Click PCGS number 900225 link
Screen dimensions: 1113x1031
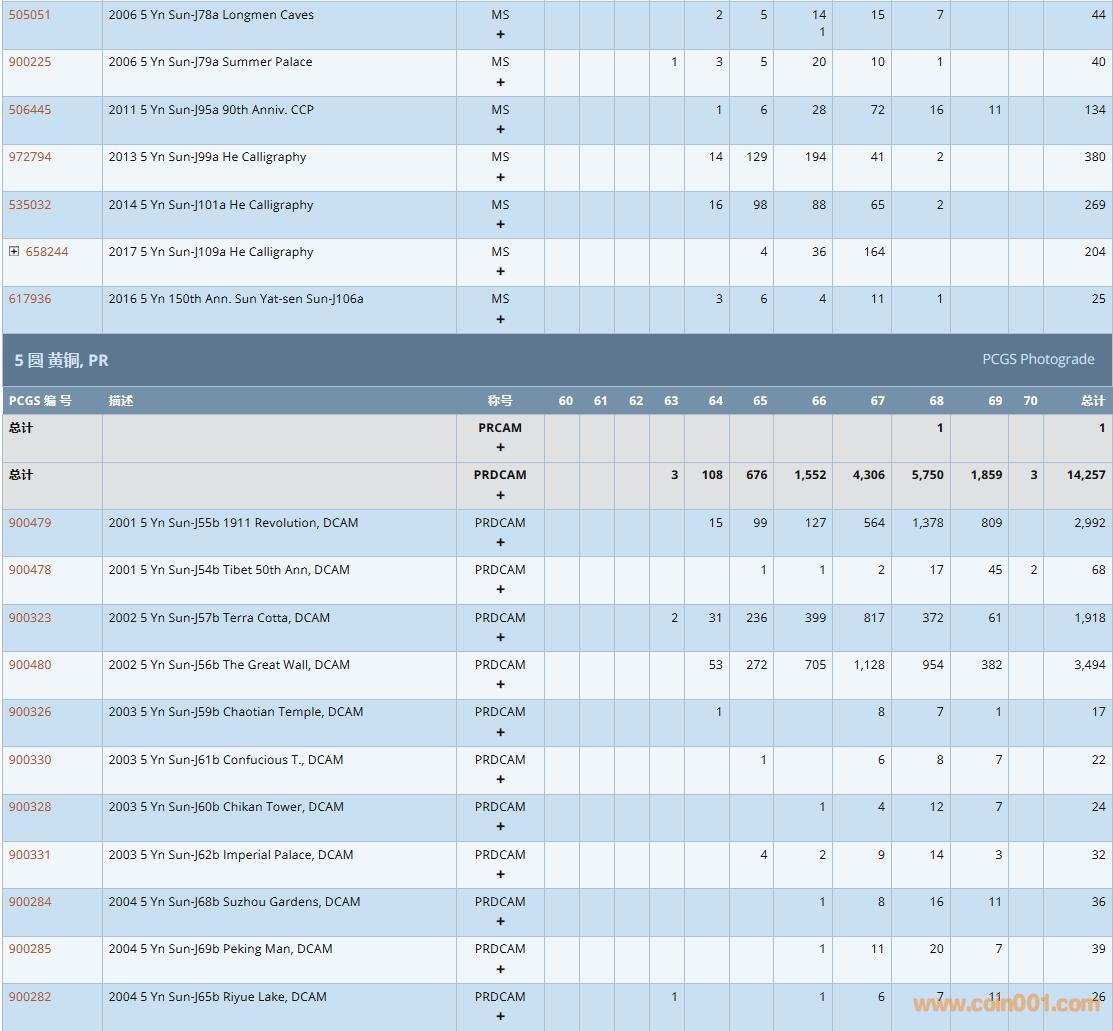(30, 62)
